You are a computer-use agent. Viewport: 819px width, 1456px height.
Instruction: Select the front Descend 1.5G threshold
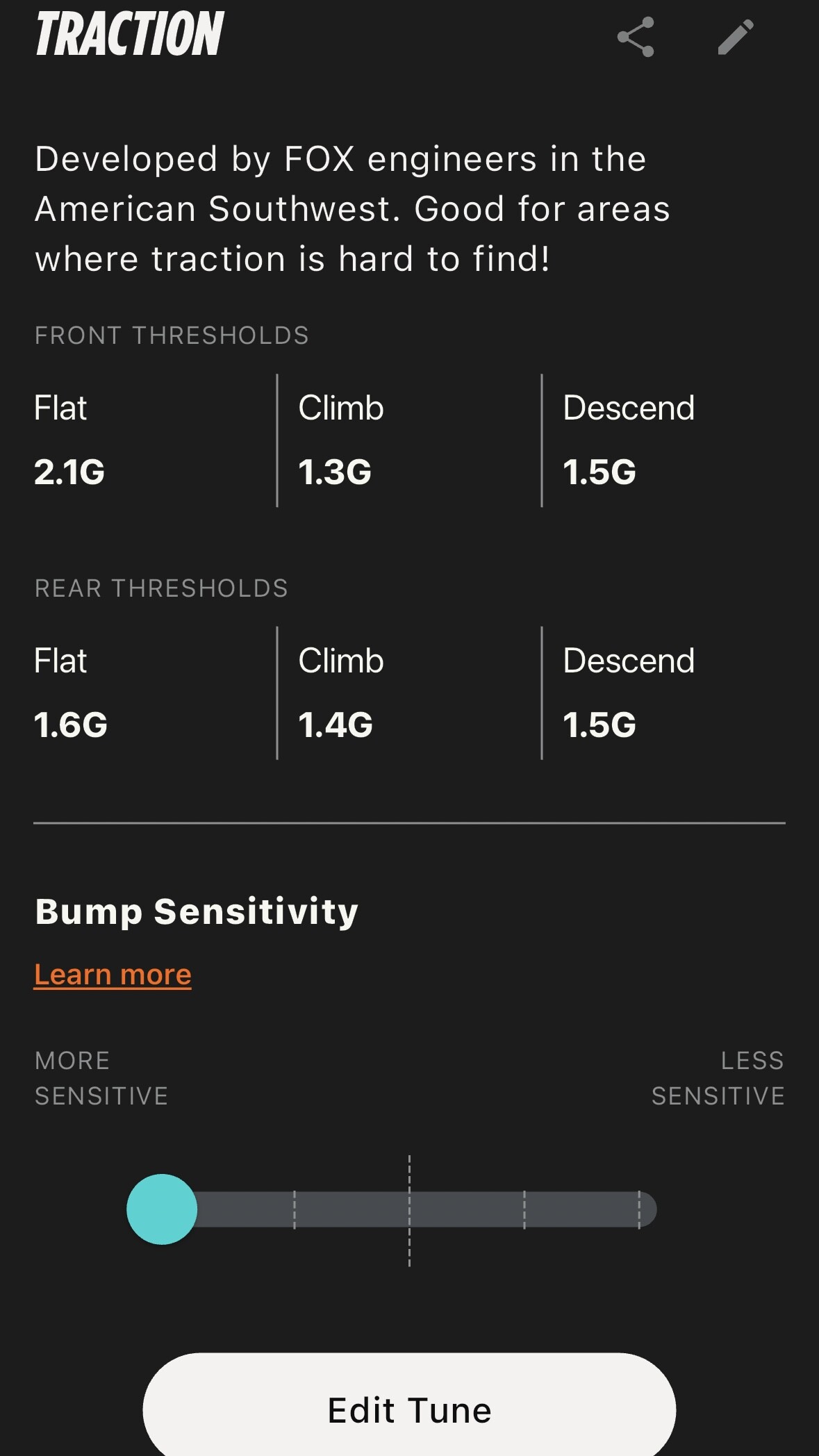click(x=599, y=472)
